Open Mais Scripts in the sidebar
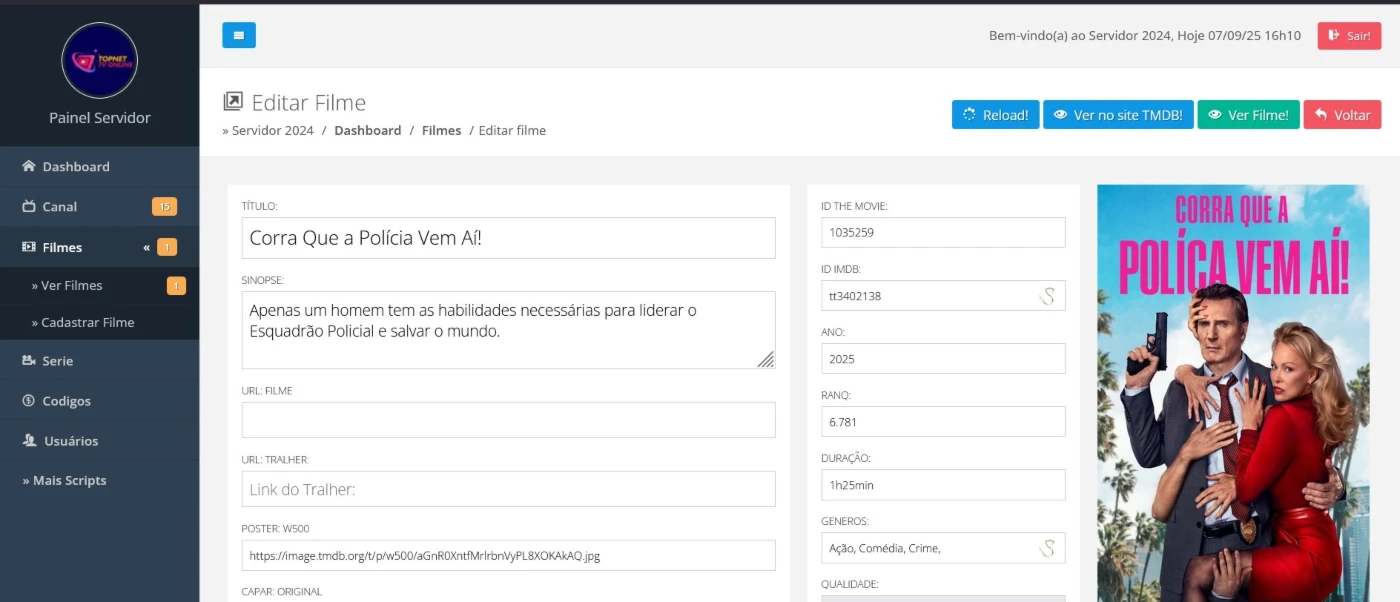This screenshot has width=1400, height=602. coord(100,481)
